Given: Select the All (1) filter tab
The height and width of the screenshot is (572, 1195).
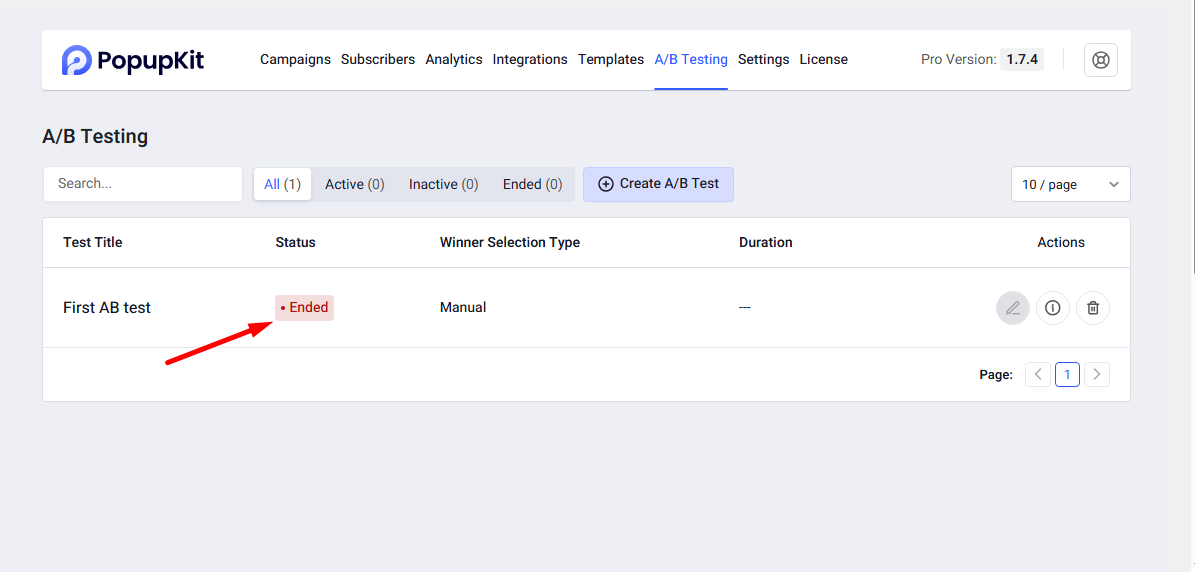Looking at the screenshot, I should (x=282, y=184).
